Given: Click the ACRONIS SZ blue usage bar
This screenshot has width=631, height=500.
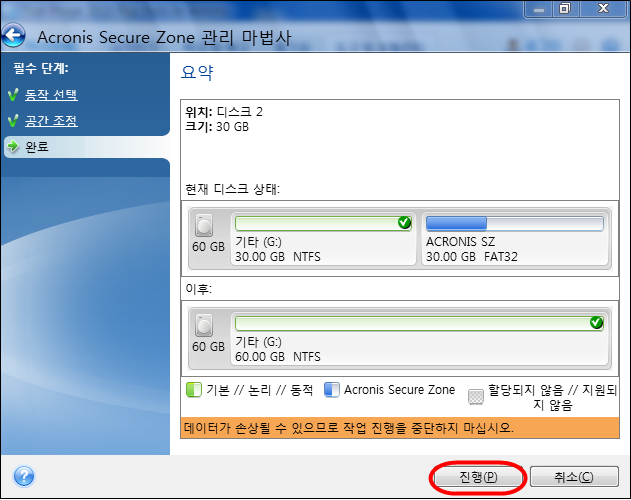Looking at the screenshot, I should point(515,223).
